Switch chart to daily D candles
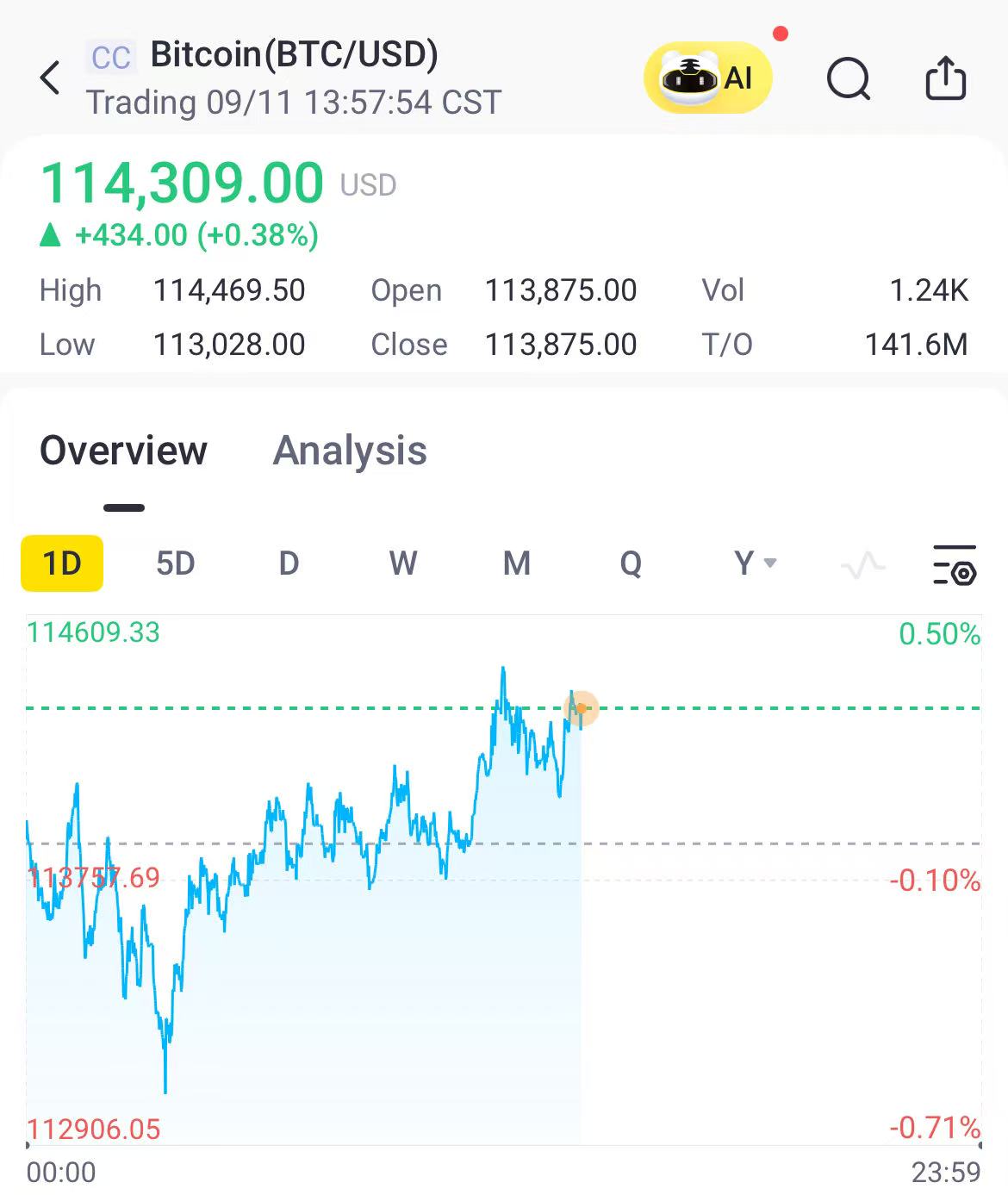This screenshot has width=1008, height=1195. click(289, 563)
